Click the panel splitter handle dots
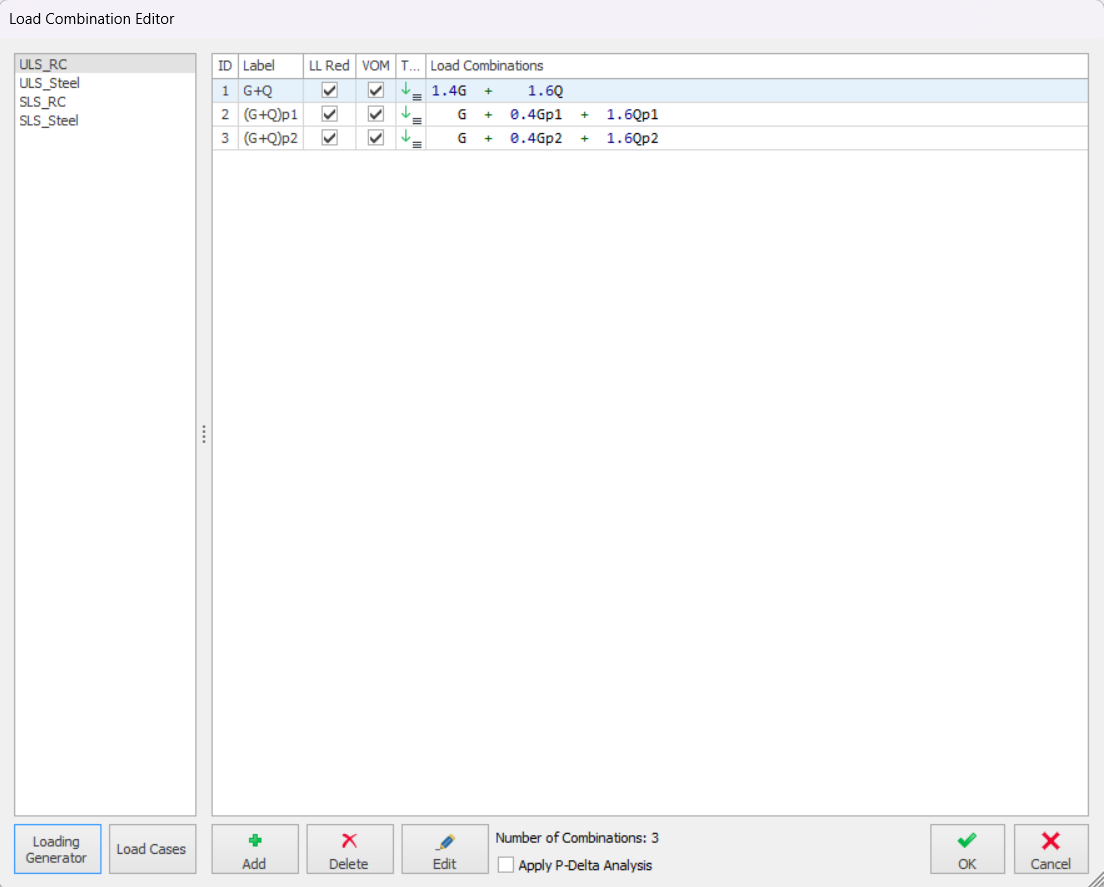 point(204,434)
